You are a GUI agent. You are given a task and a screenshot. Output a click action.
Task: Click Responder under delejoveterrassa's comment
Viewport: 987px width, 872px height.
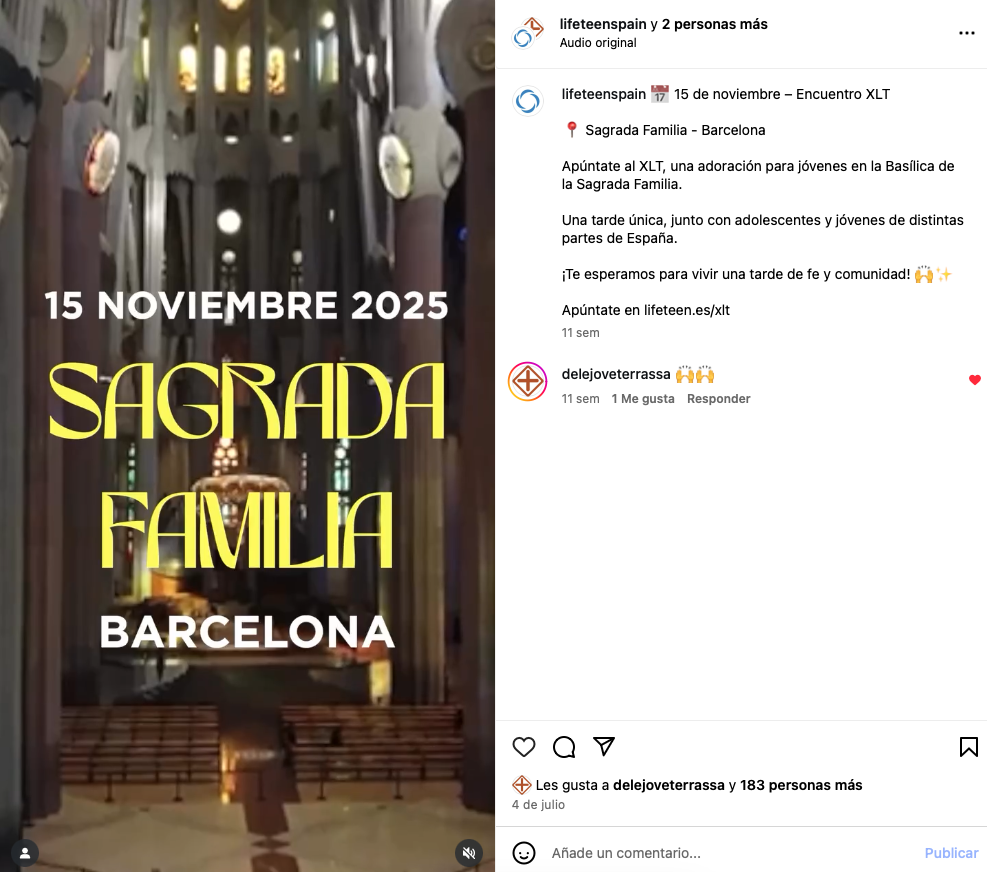click(x=718, y=399)
